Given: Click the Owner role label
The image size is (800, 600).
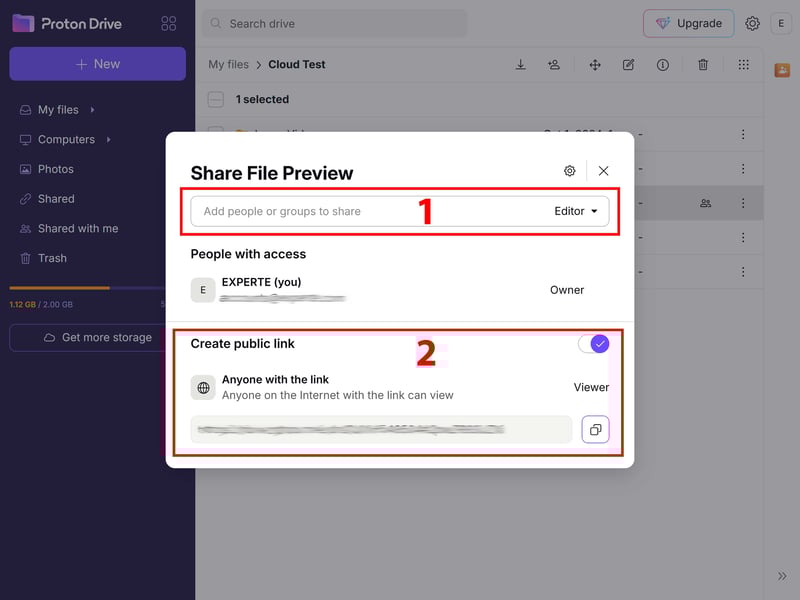Looking at the screenshot, I should 567,290.
